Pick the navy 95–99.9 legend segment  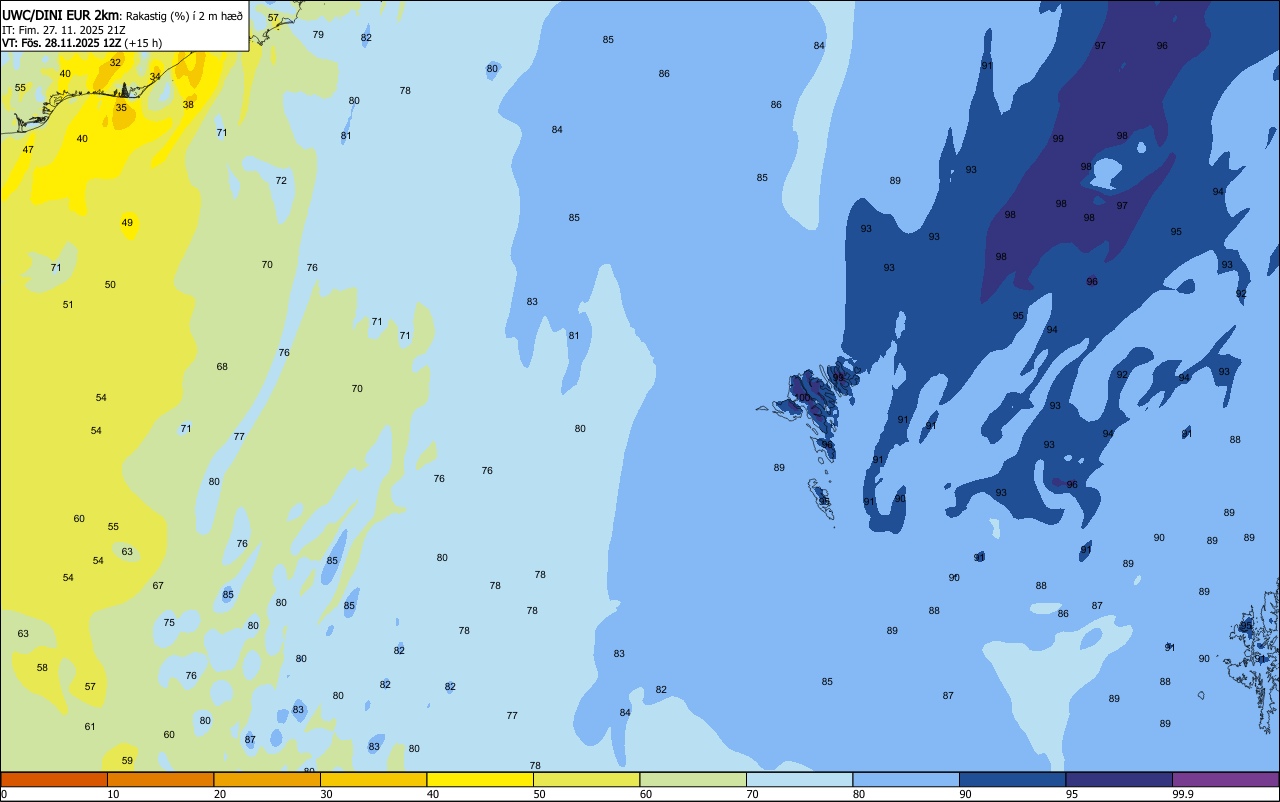tap(1119, 779)
